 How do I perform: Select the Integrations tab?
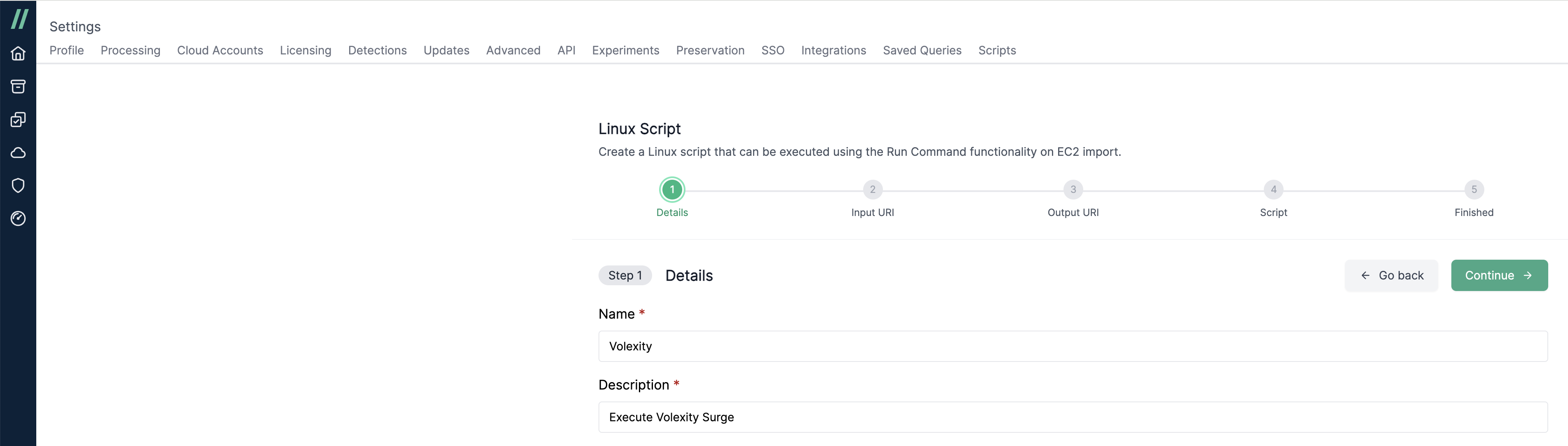(x=833, y=51)
